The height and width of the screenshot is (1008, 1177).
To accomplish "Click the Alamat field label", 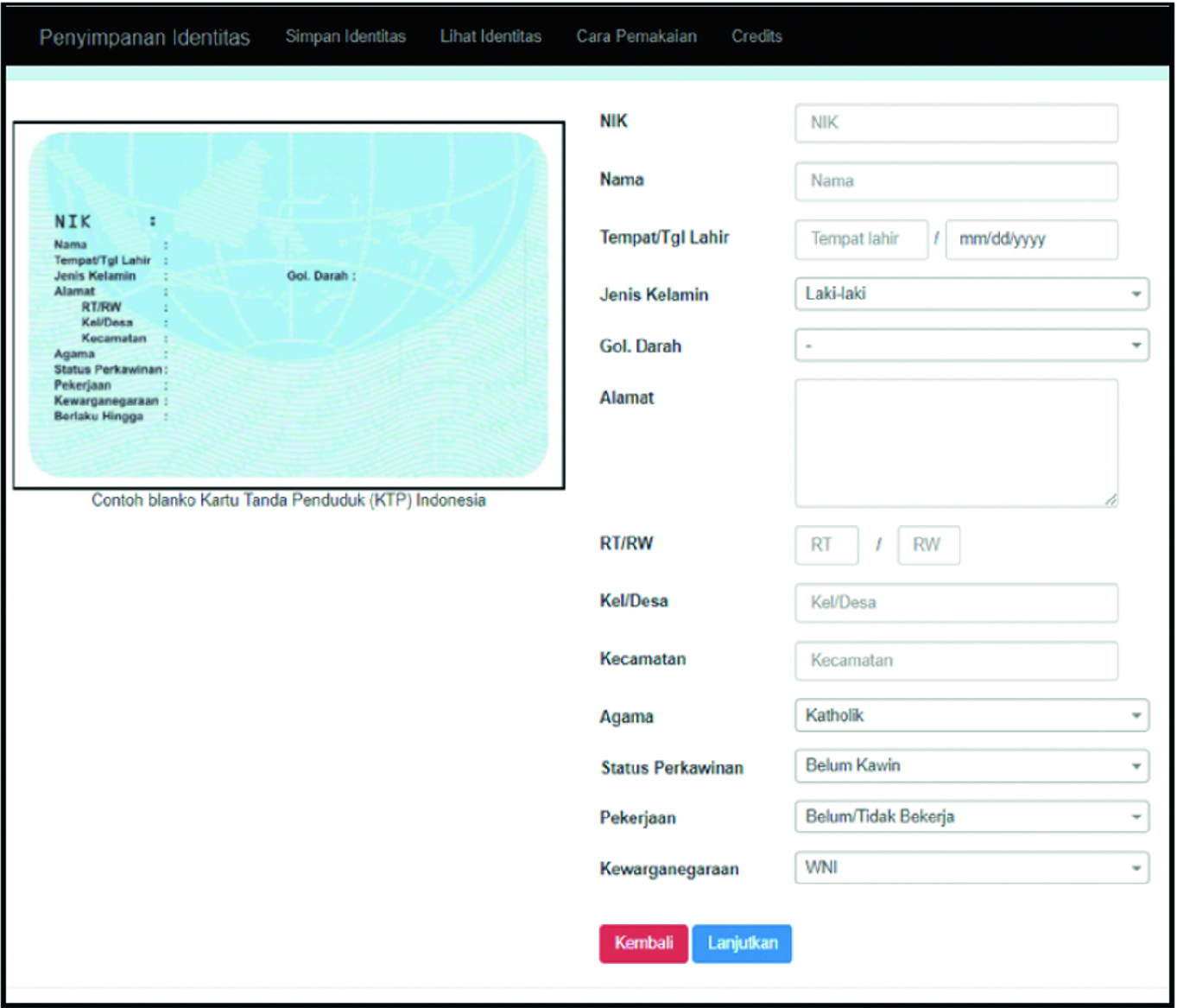I will [627, 398].
